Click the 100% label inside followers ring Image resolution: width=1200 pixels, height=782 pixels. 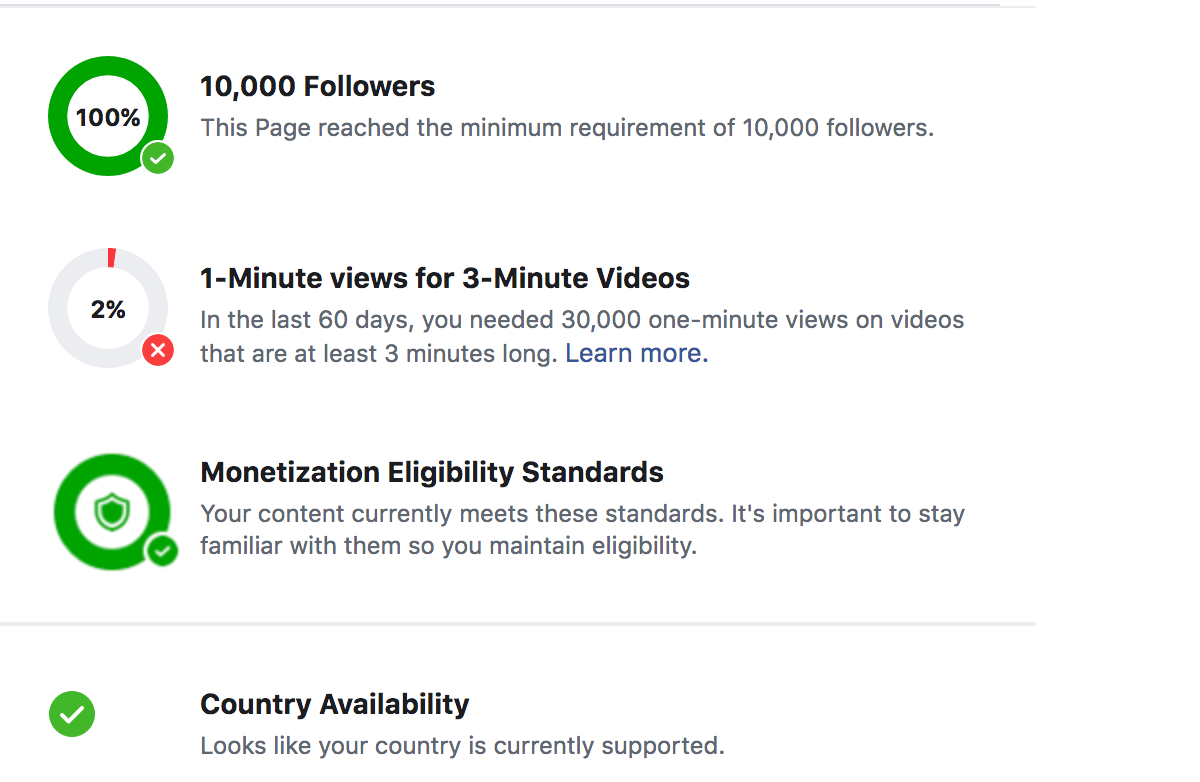point(108,117)
